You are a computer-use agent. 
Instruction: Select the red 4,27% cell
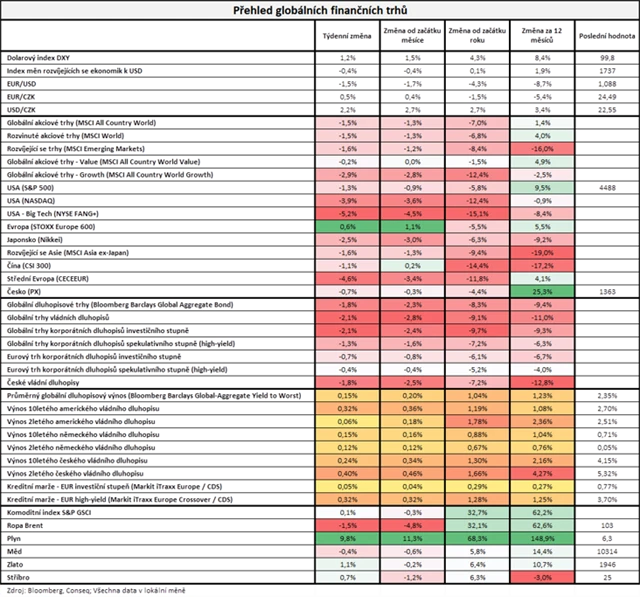click(x=541, y=473)
